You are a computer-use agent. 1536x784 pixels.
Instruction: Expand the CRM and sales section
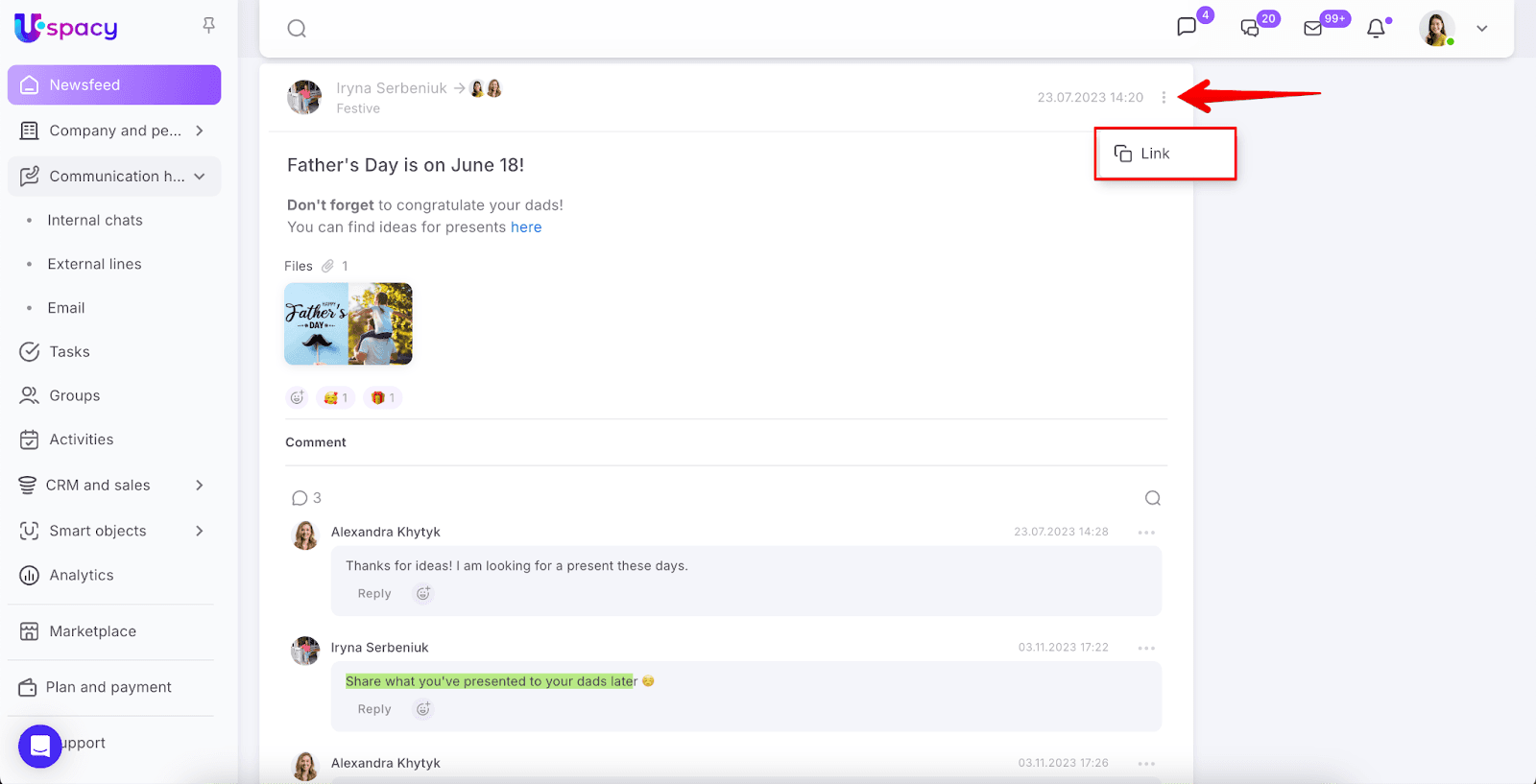coord(200,486)
